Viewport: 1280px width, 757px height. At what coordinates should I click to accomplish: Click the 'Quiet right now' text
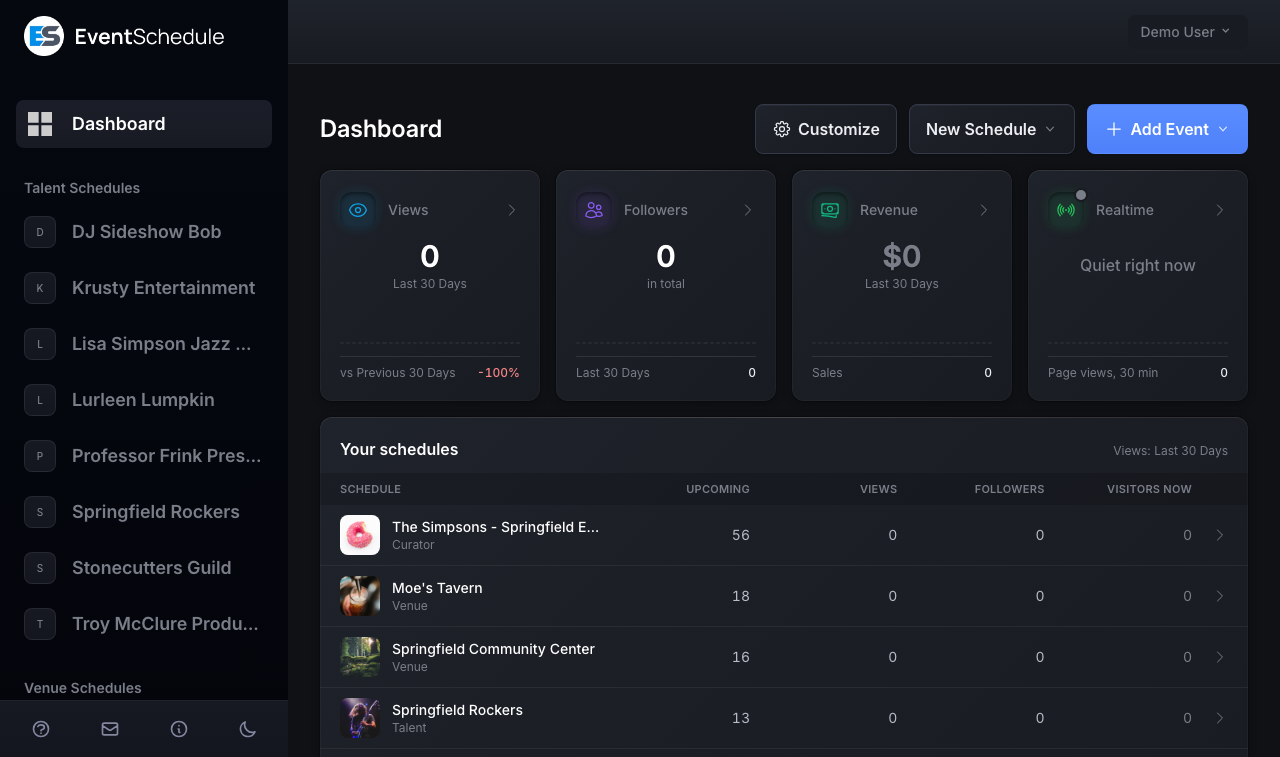(1138, 265)
